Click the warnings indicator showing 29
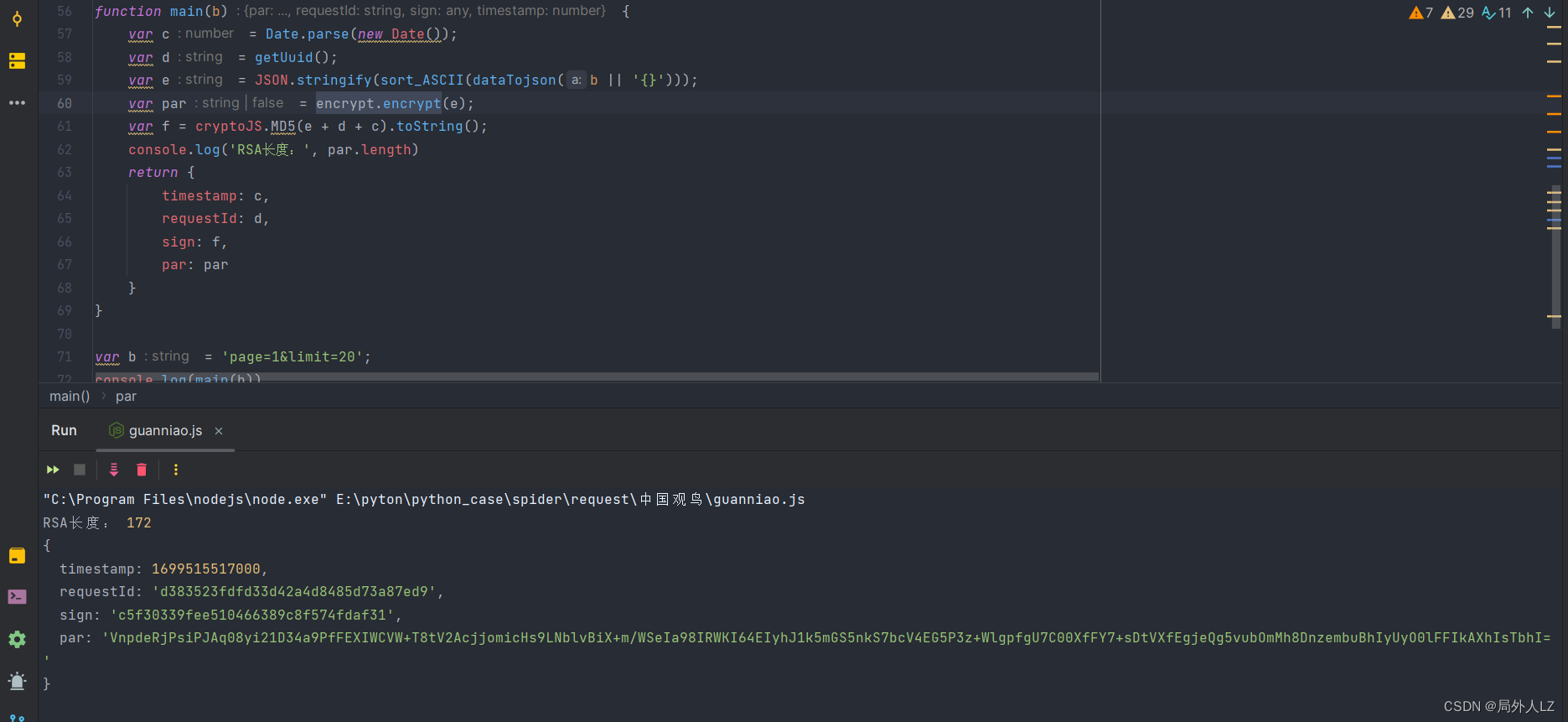1568x722 pixels. [x=1457, y=13]
